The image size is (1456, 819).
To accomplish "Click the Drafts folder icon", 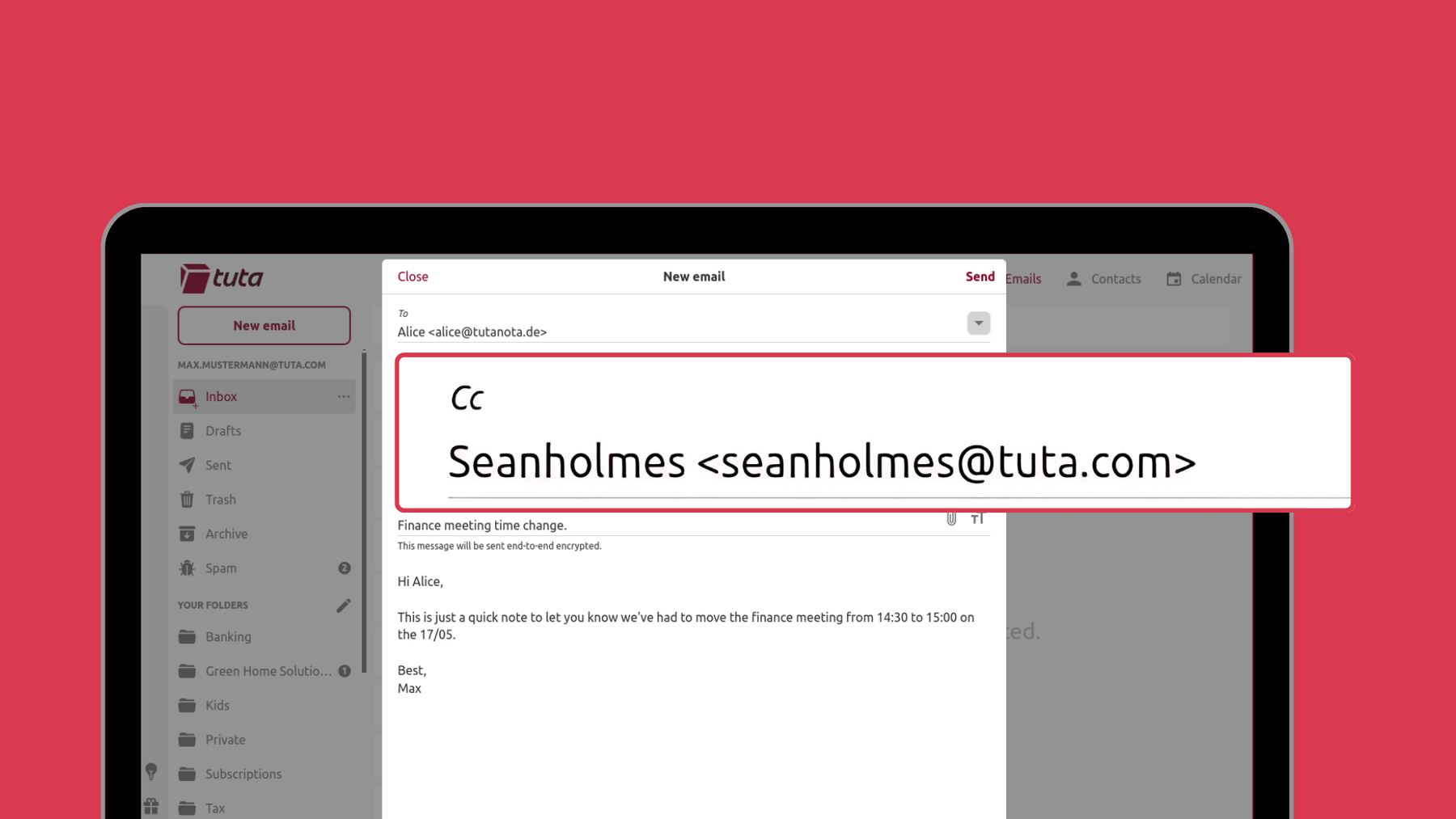I will click(x=187, y=431).
